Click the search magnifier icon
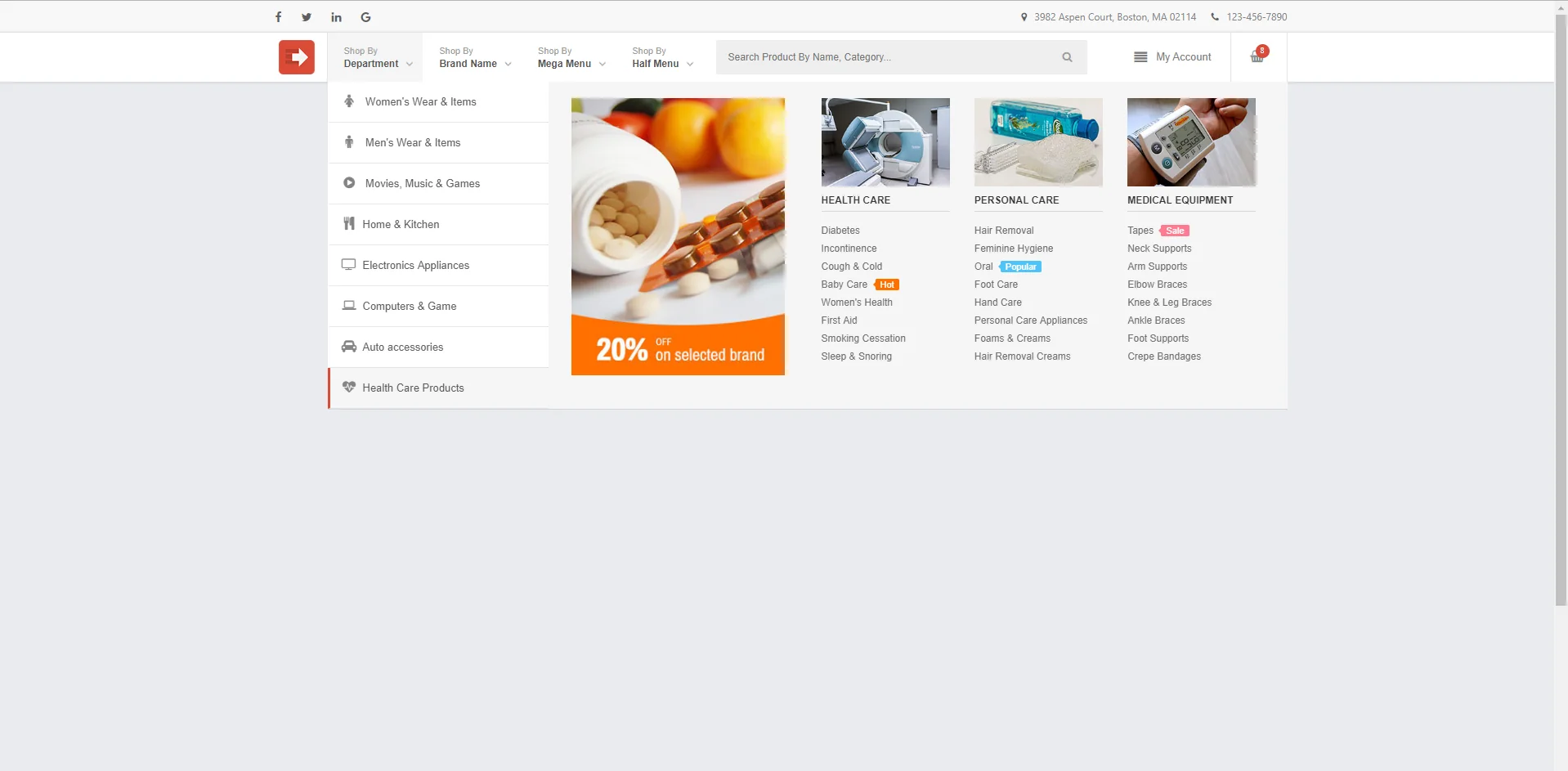Image resolution: width=1568 pixels, height=771 pixels. point(1067,57)
